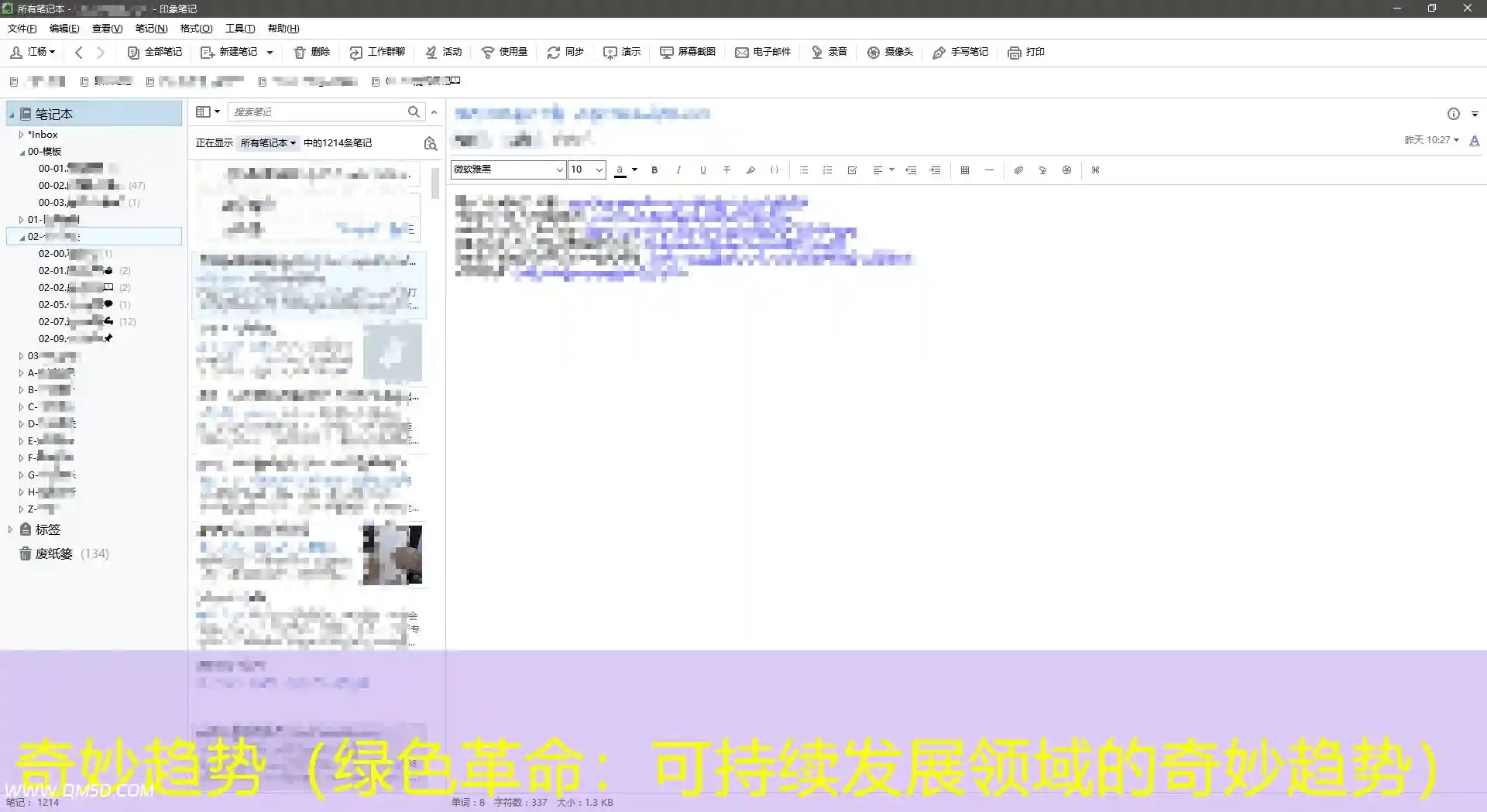Toggle underline formatting

tap(702, 170)
